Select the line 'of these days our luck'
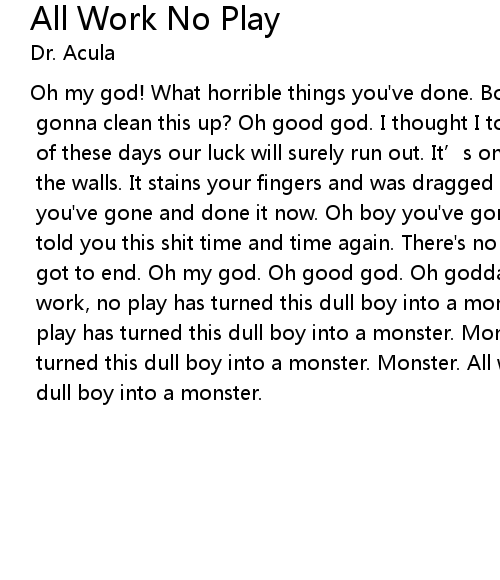 [268, 153]
